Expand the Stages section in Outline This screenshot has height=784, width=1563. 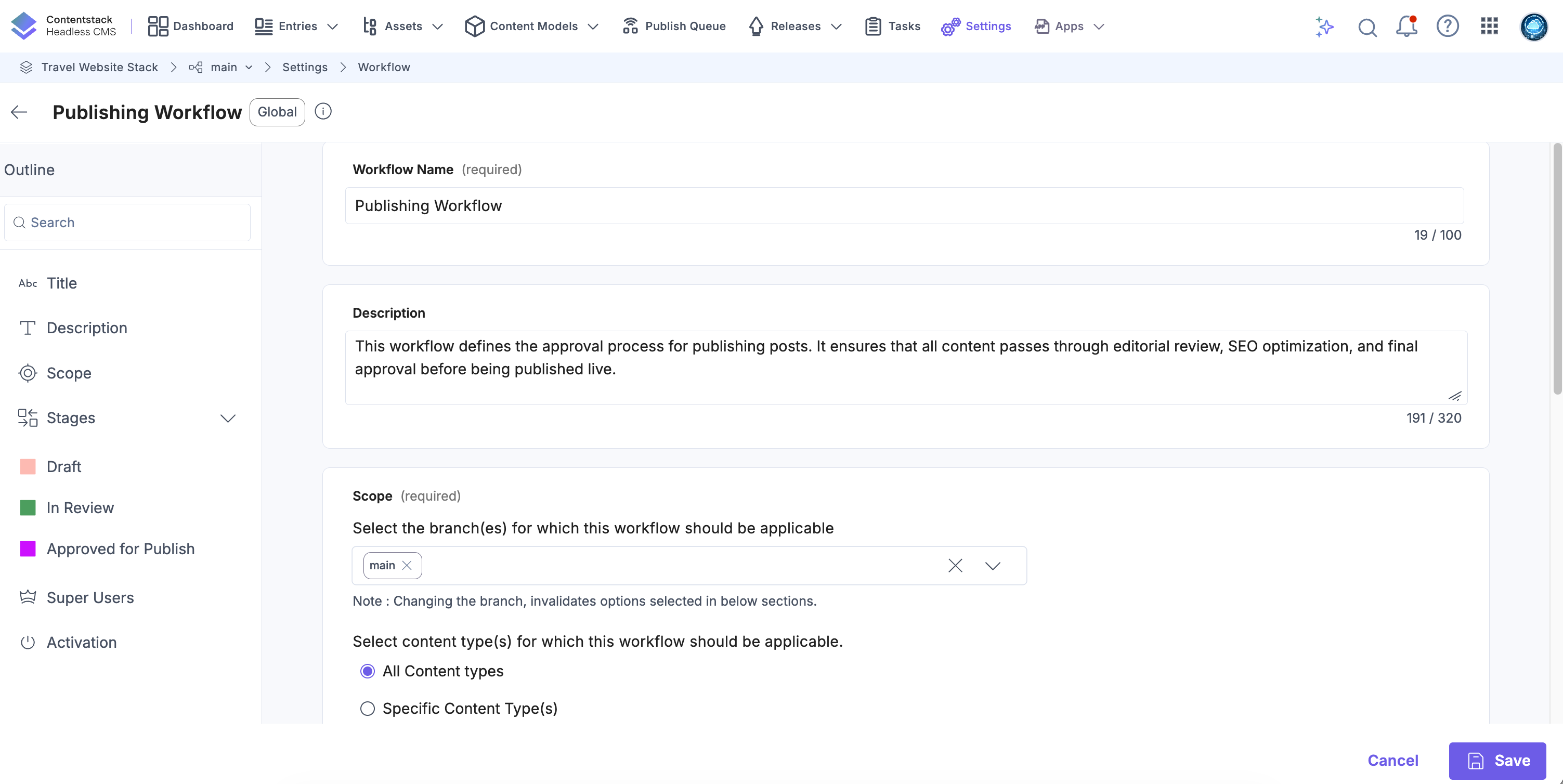point(228,418)
